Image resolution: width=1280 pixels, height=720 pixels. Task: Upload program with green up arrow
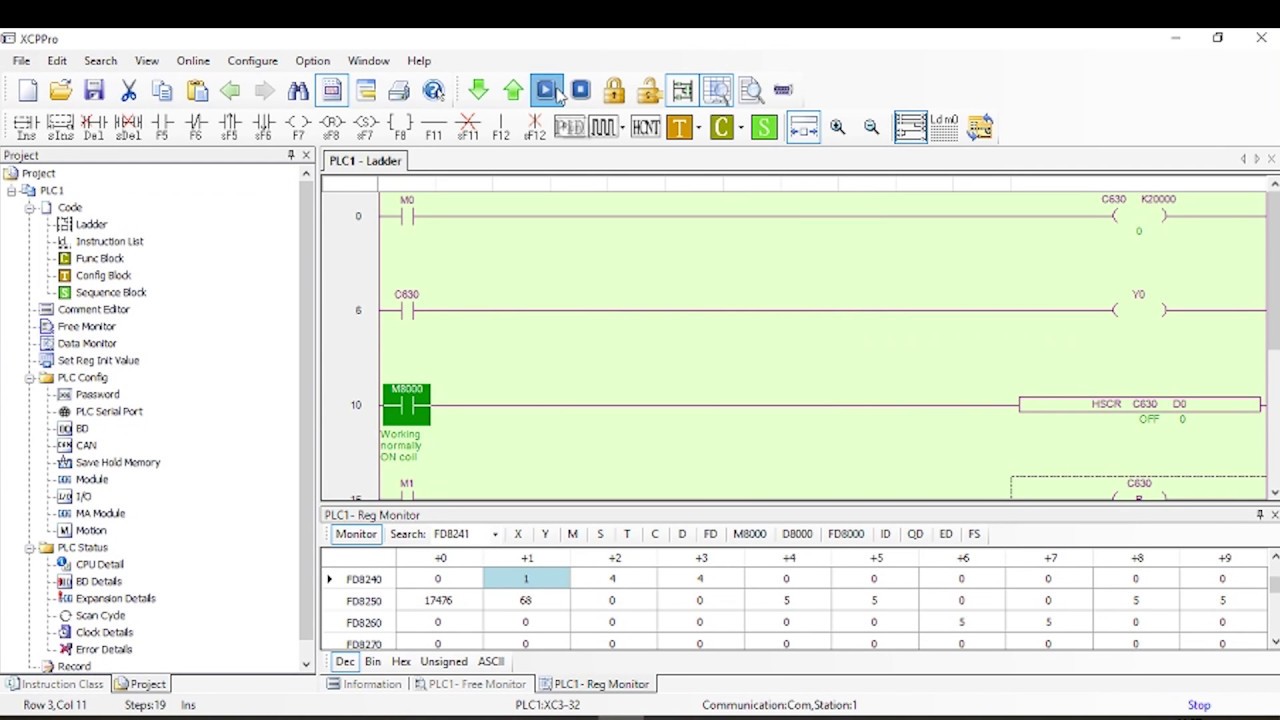point(513,91)
